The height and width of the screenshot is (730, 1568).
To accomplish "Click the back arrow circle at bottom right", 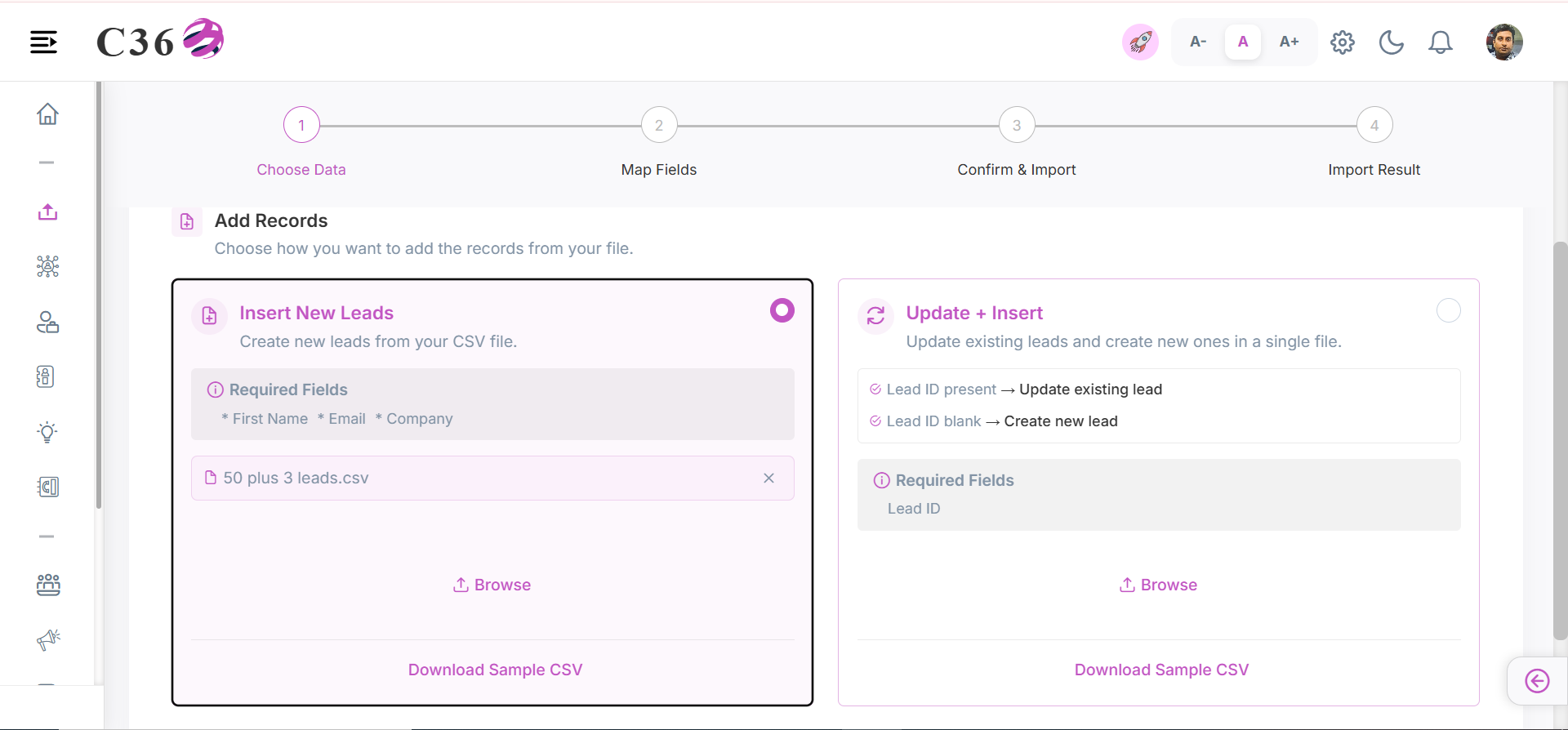I will tap(1537, 681).
